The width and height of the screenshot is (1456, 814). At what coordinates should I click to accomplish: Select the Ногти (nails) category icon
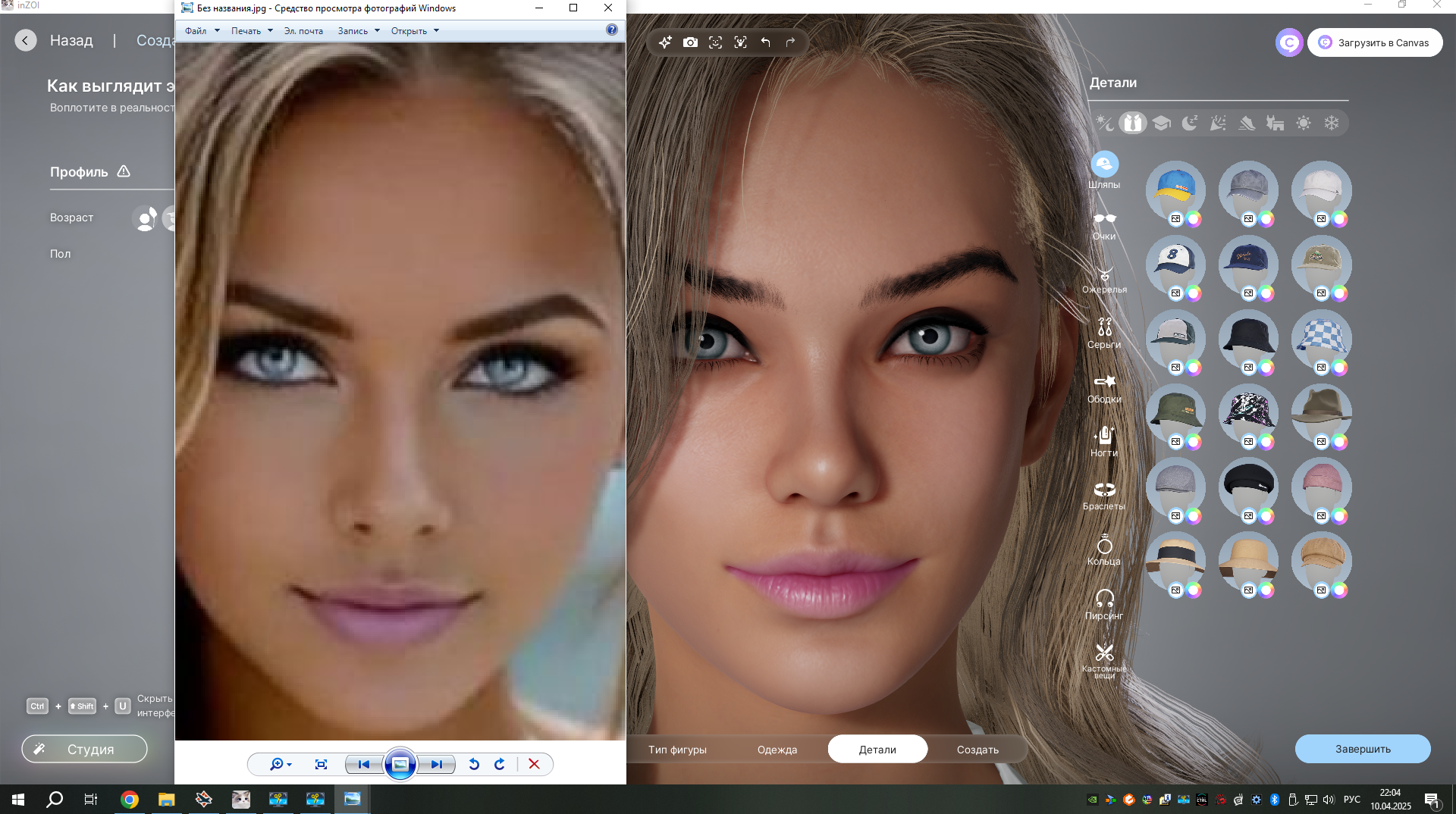pos(1104,441)
